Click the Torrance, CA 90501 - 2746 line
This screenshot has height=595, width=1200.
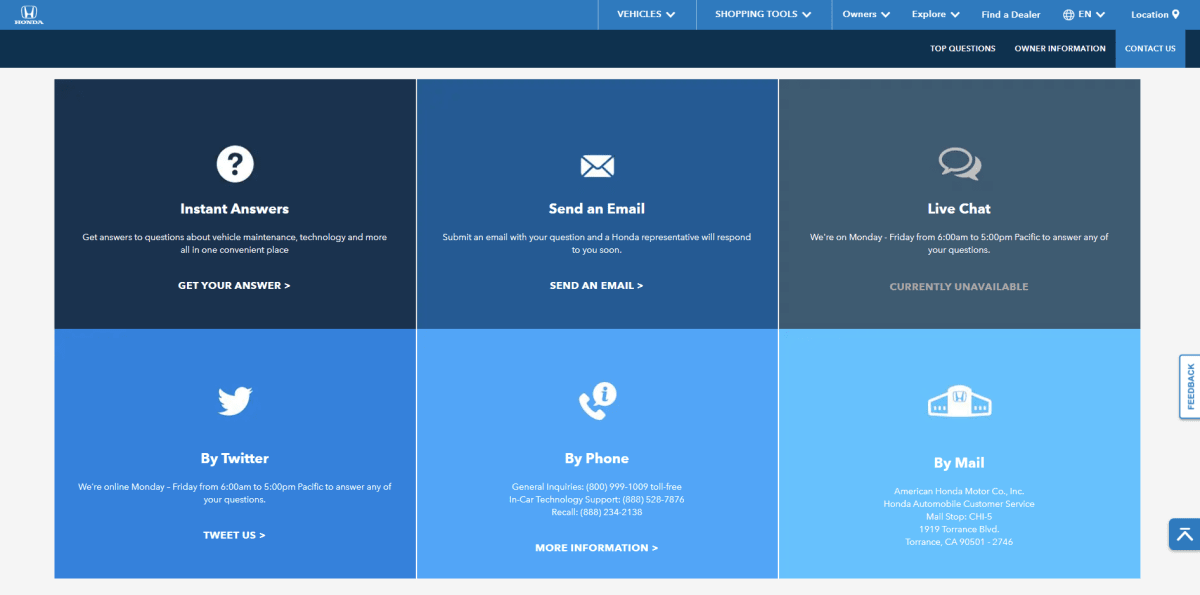point(959,542)
